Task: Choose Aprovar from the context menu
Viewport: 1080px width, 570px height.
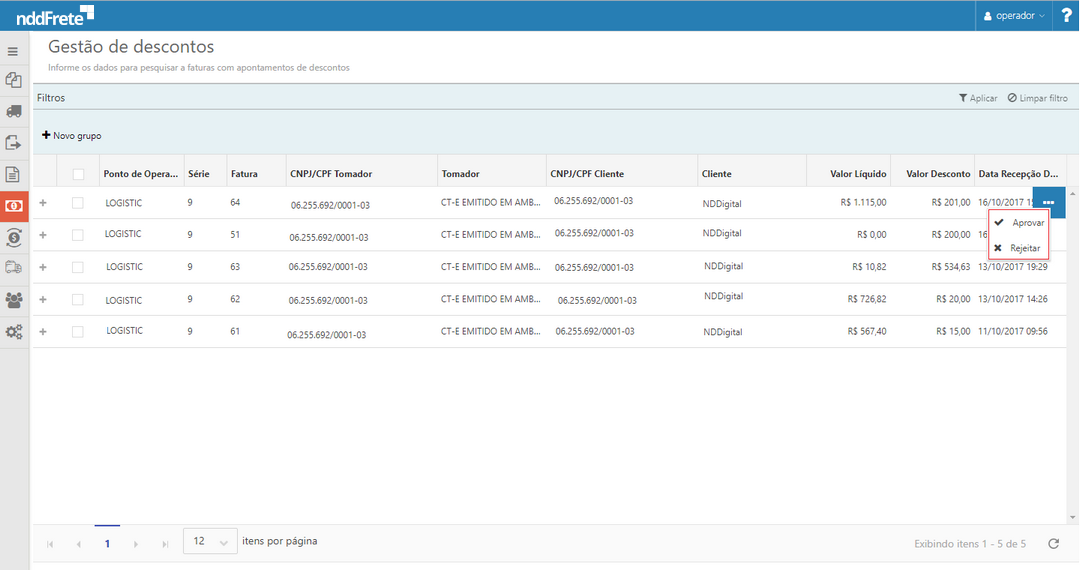Action: click(x=1027, y=223)
